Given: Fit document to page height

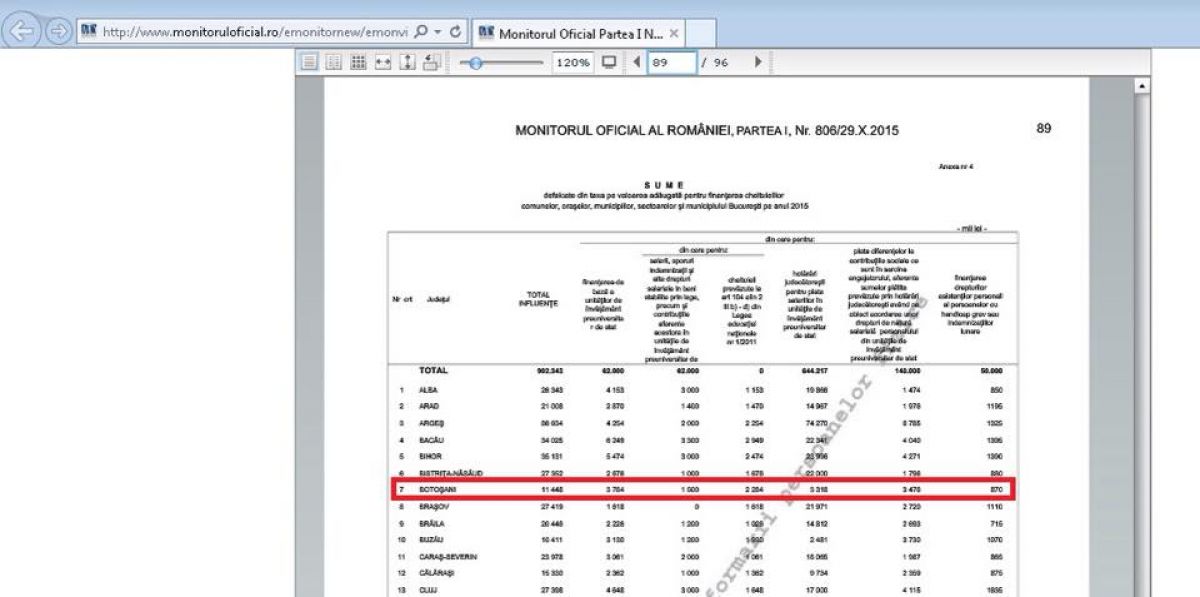Looking at the screenshot, I should [407, 62].
